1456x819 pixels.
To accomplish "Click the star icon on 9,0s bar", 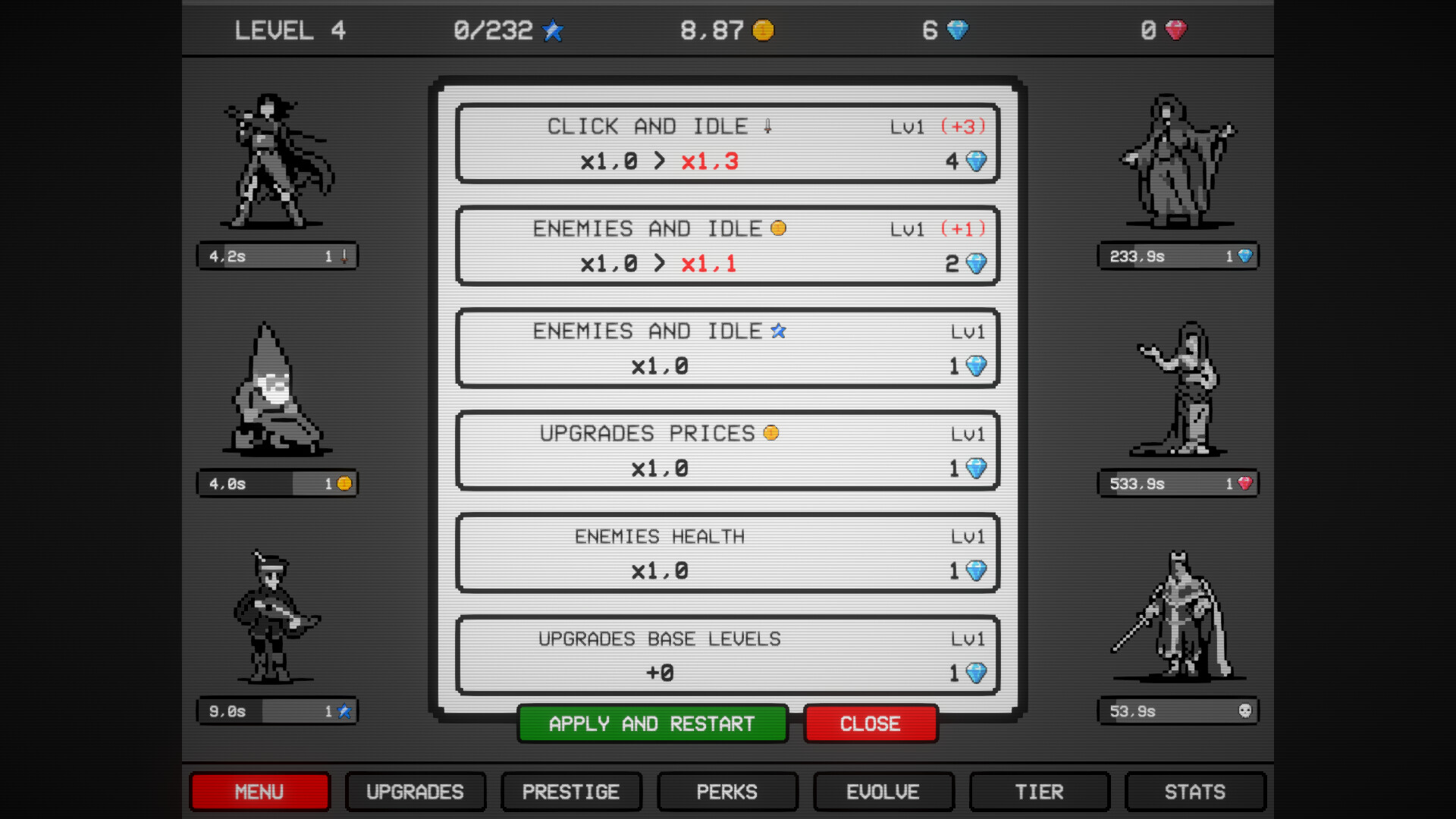I will point(344,711).
